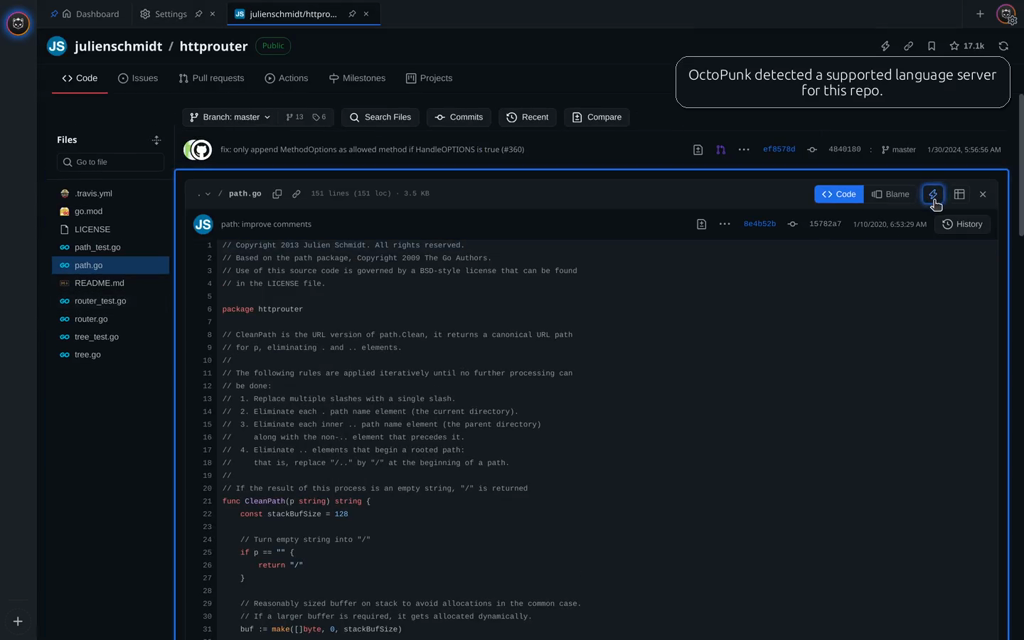Open a new tab with plus icon
The width and height of the screenshot is (1024, 640).
pos(980,14)
